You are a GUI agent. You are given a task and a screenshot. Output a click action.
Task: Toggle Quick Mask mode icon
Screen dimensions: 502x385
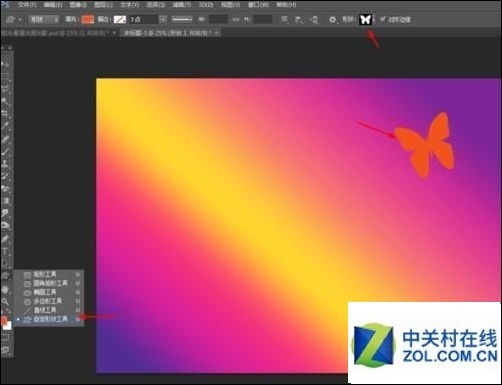coord(5,337)
